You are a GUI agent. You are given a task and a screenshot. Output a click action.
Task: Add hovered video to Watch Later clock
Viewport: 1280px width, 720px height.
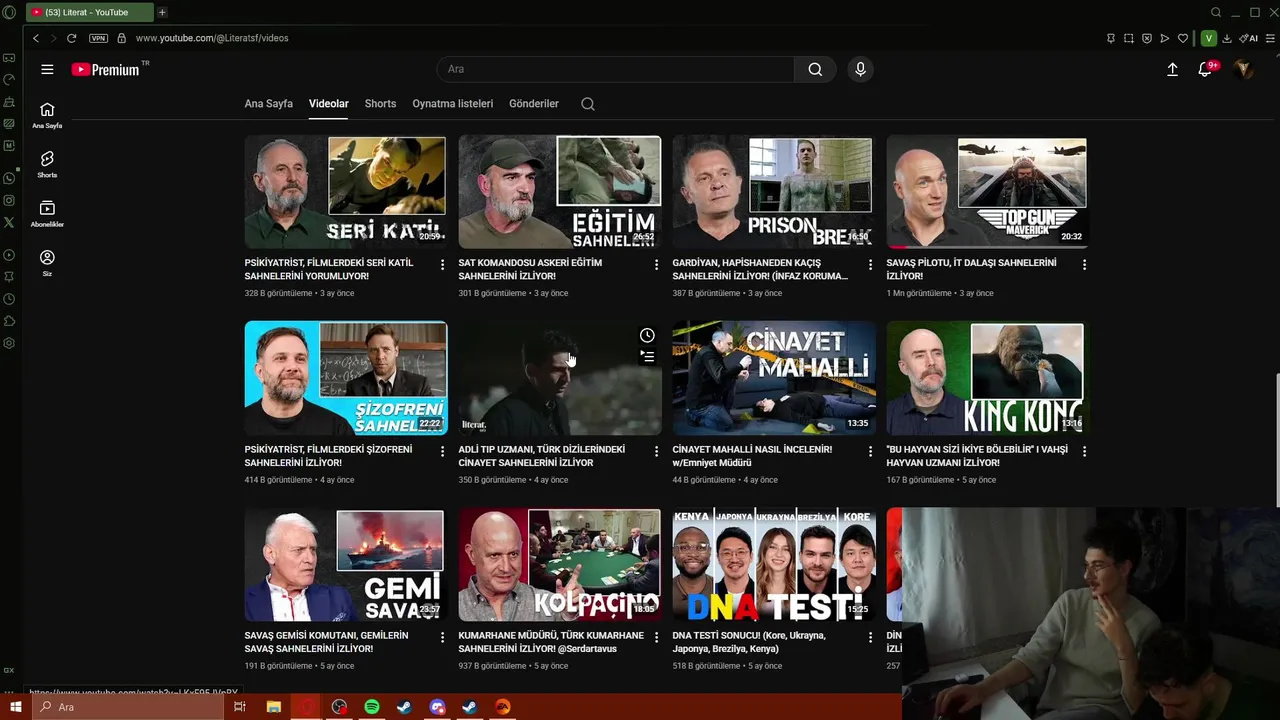[647, 335]
